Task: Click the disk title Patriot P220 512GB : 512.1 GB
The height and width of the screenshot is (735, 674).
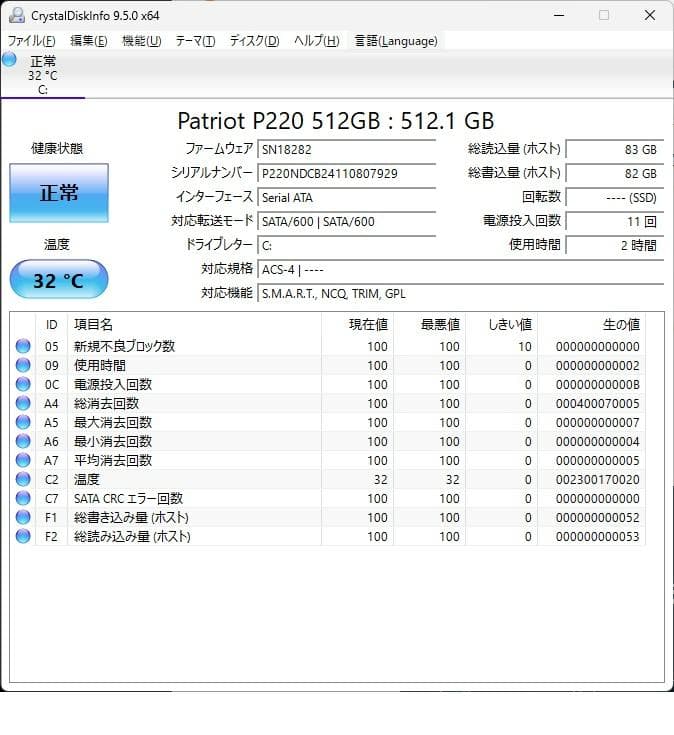Action: click(336, 121)
